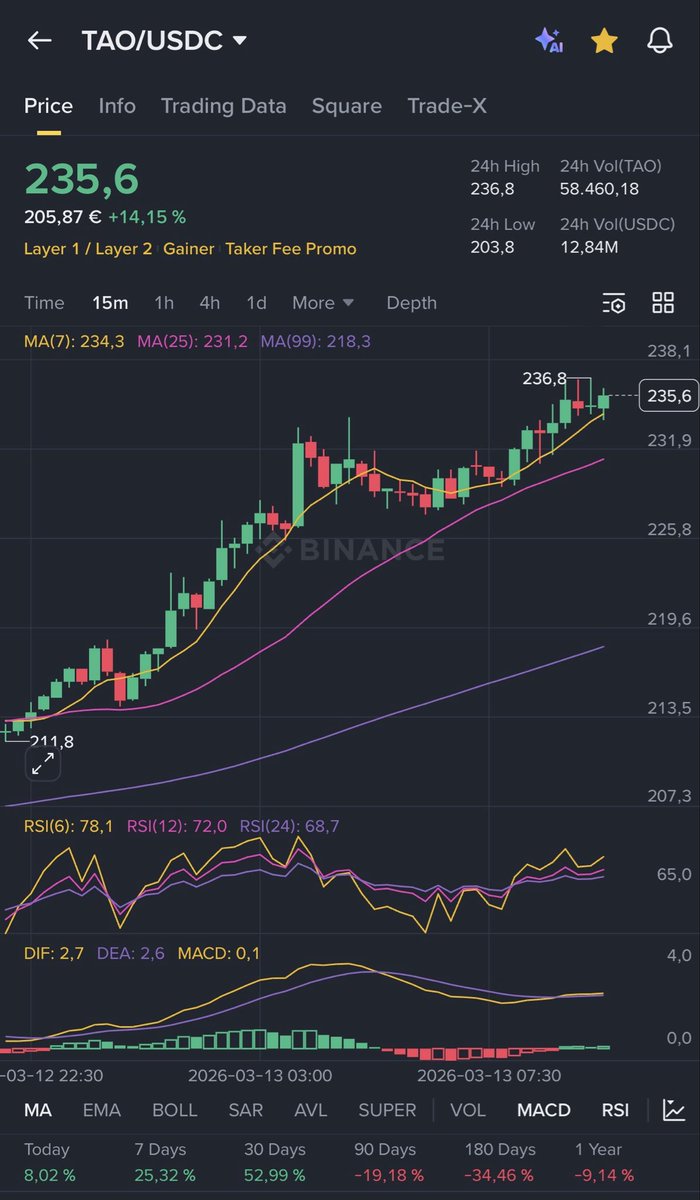Open the Trade-X tab
Screen dimensions: 700x1200
coord(447,106)
